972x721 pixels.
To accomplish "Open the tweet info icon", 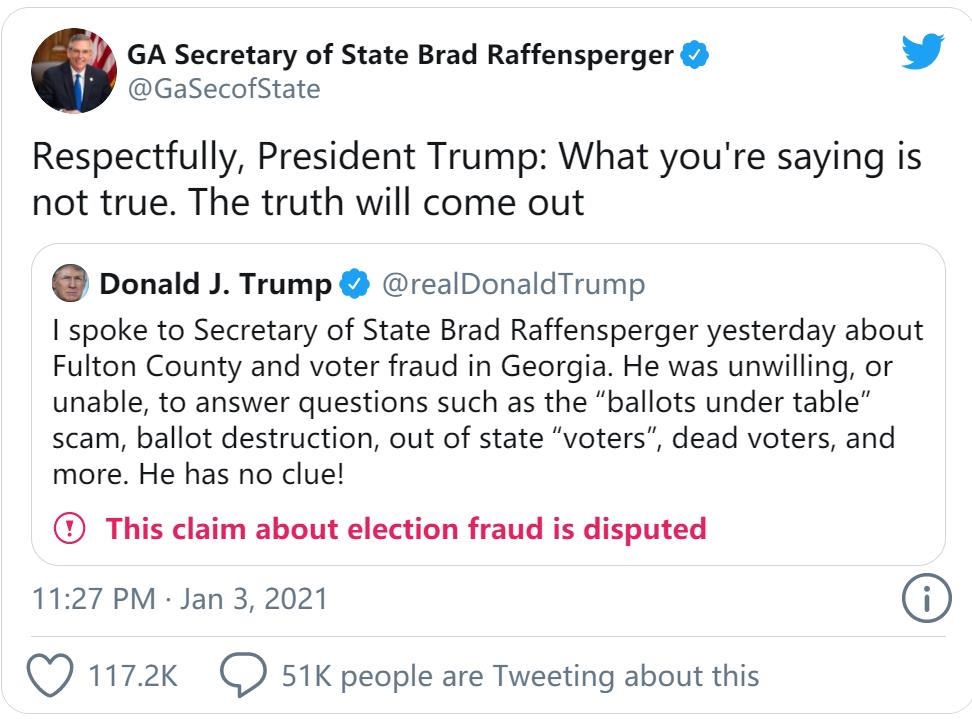I will coord(925,599).
